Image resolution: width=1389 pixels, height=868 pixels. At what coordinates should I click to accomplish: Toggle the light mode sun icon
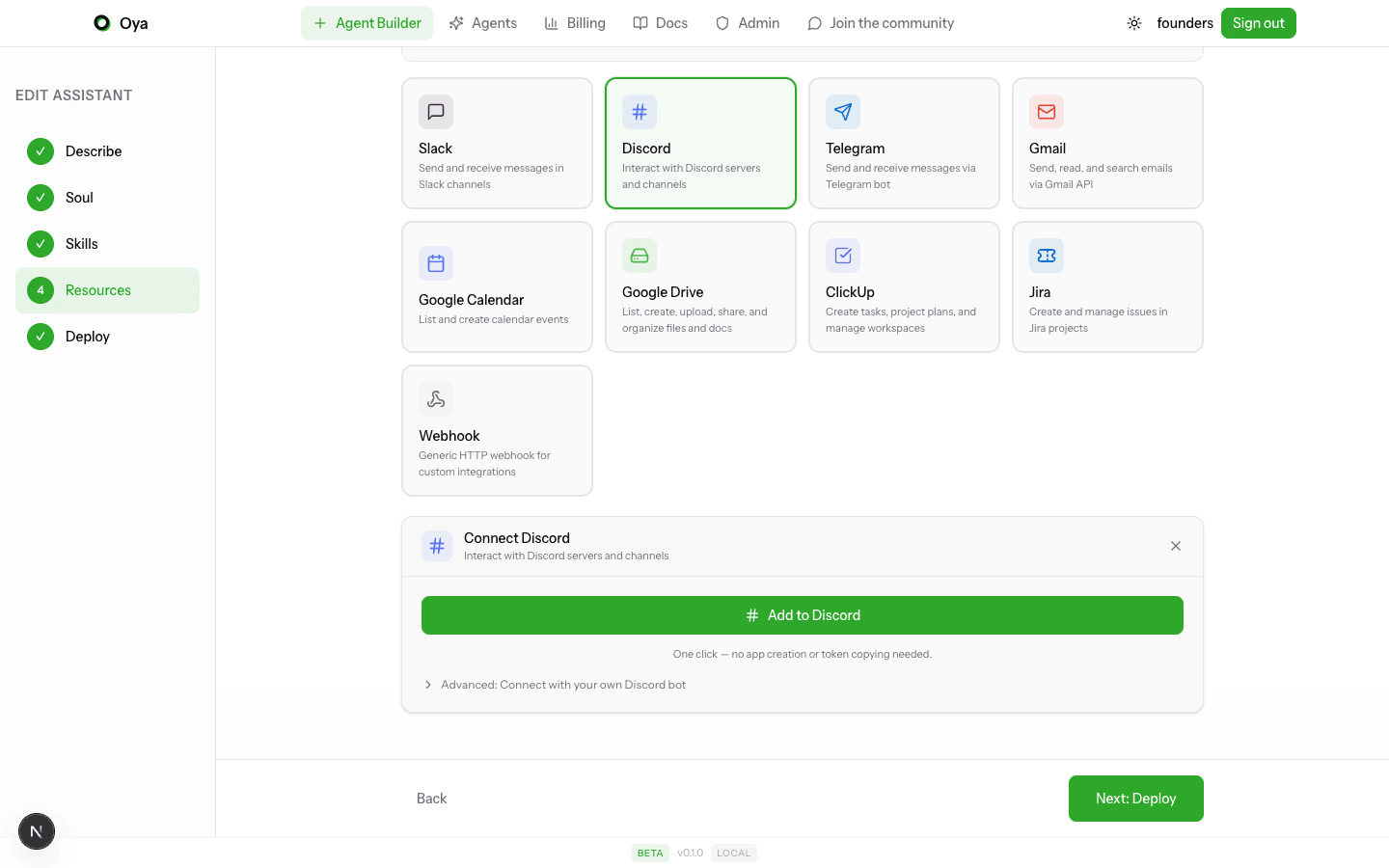[x=1134, y=22]
